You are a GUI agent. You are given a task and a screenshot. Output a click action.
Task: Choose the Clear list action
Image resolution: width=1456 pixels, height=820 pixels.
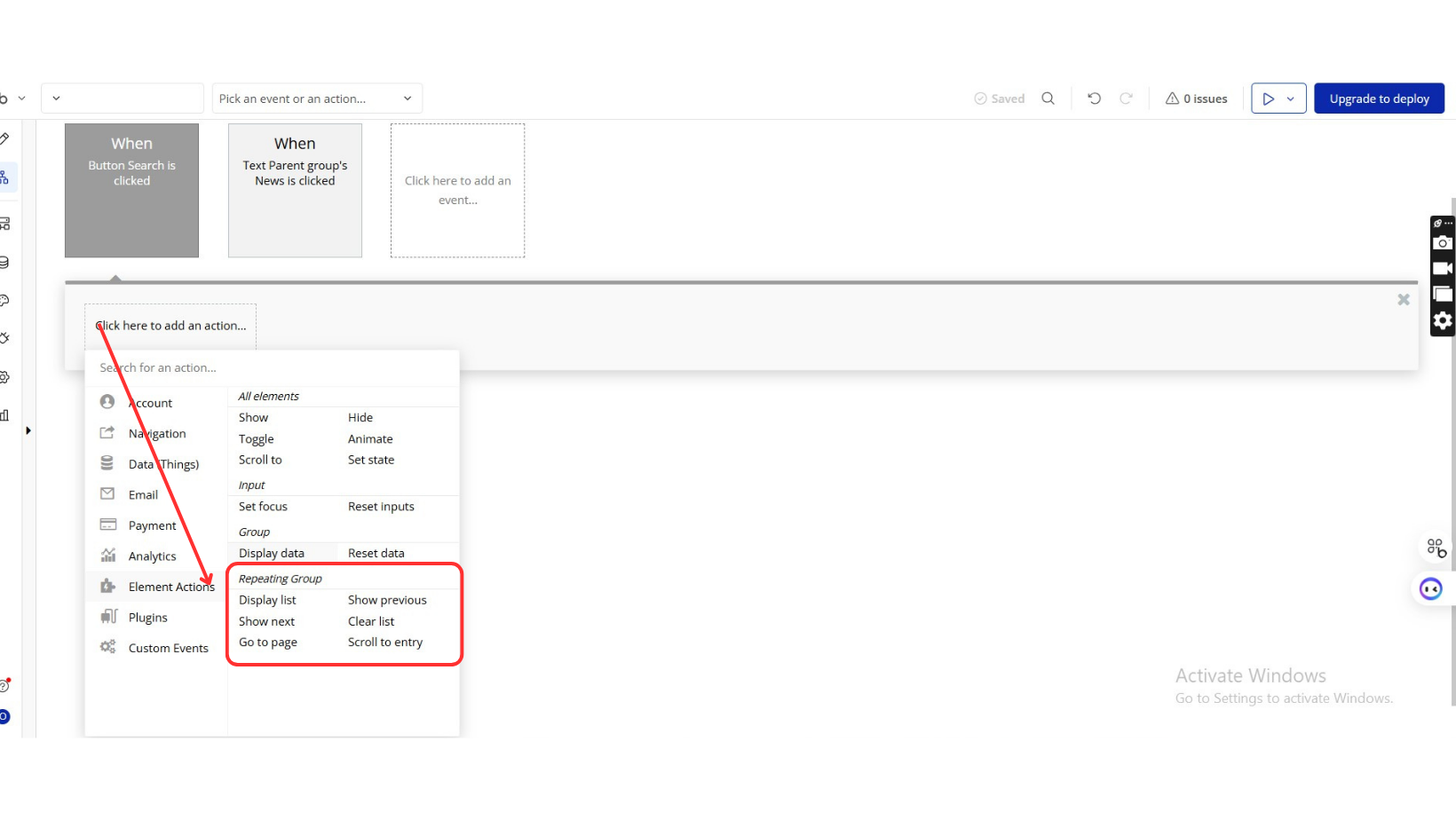click(x=371, y=621)
